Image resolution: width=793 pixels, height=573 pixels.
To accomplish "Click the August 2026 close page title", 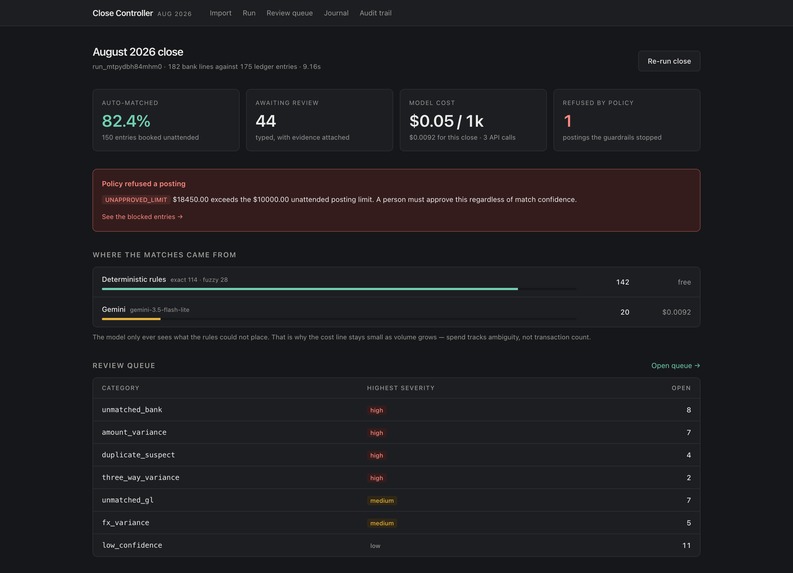I will pos(138,52).
